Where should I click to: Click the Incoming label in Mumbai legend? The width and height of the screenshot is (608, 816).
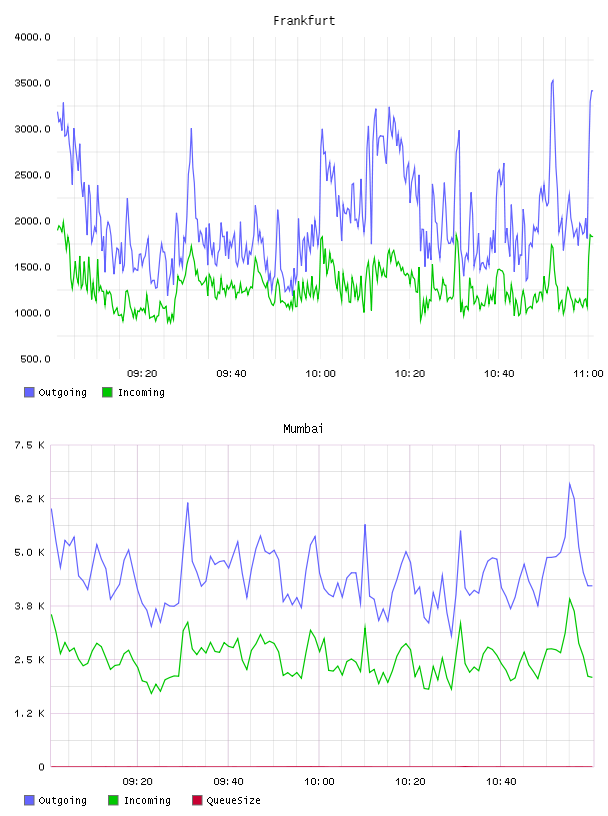(x=147, y=800)
